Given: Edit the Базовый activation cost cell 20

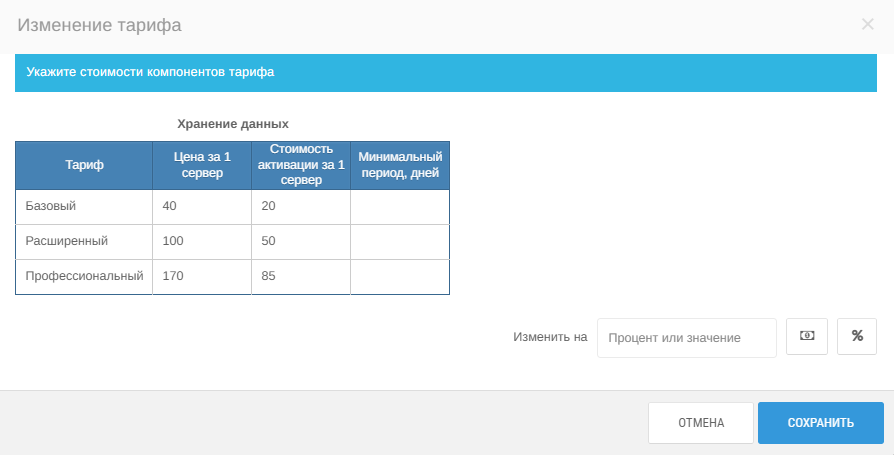Looking at the screenshot, I should (x=301, y=206).
